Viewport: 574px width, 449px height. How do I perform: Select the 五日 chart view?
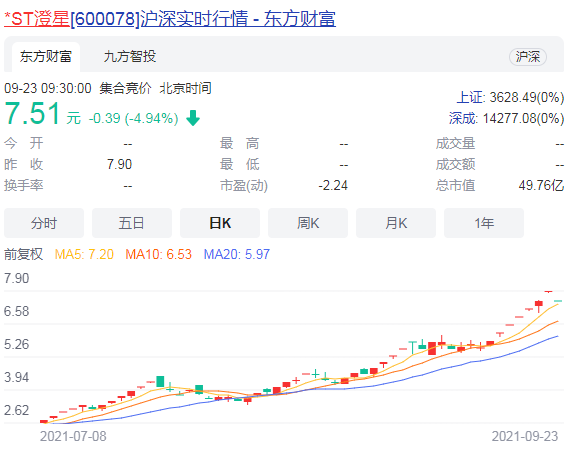132,223
